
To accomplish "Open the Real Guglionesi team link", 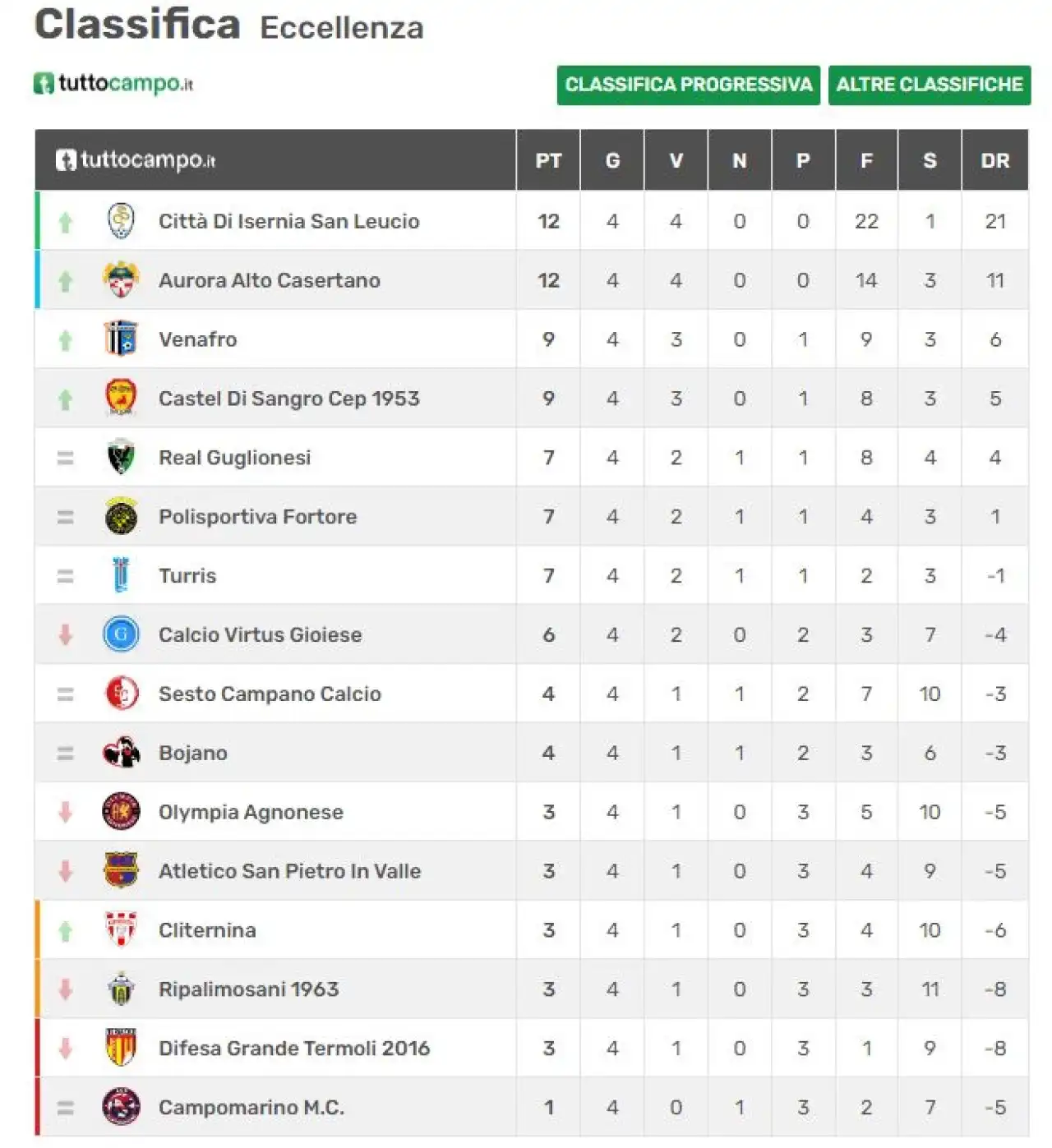I will (x=235, y=458).
